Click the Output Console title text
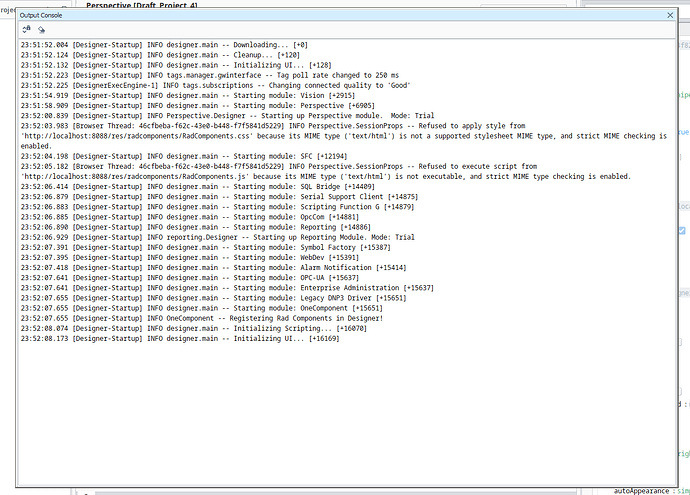Image resolution: width=690 pixels, height=495 pixels. tap(41, 15)
